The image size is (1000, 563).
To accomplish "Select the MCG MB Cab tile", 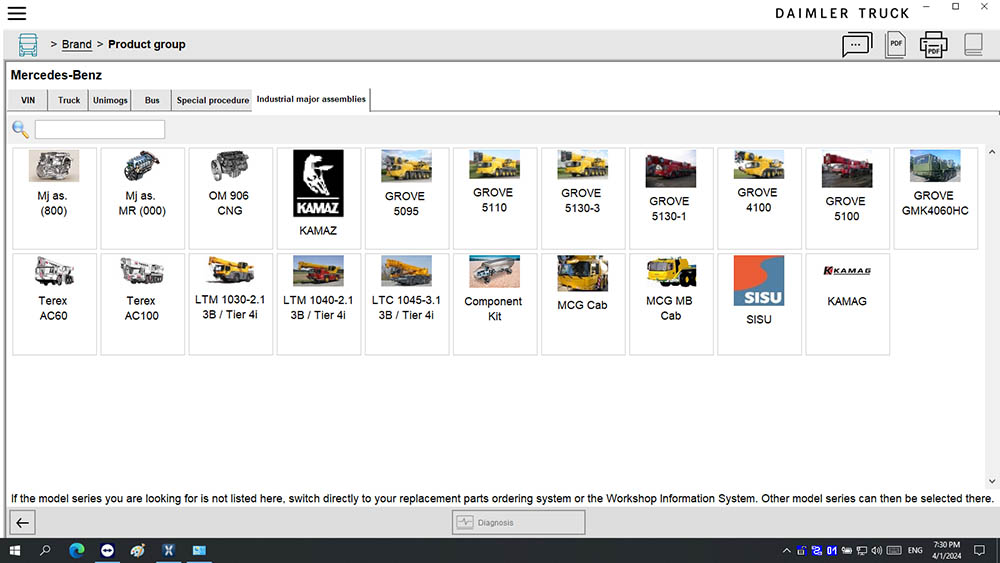I will [x=671, y=304].
